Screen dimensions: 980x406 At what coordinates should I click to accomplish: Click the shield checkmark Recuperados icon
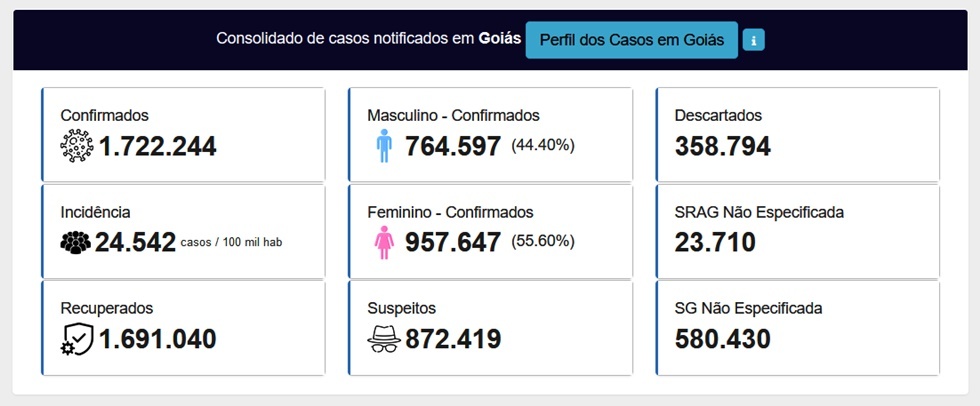tap(77, 339)
